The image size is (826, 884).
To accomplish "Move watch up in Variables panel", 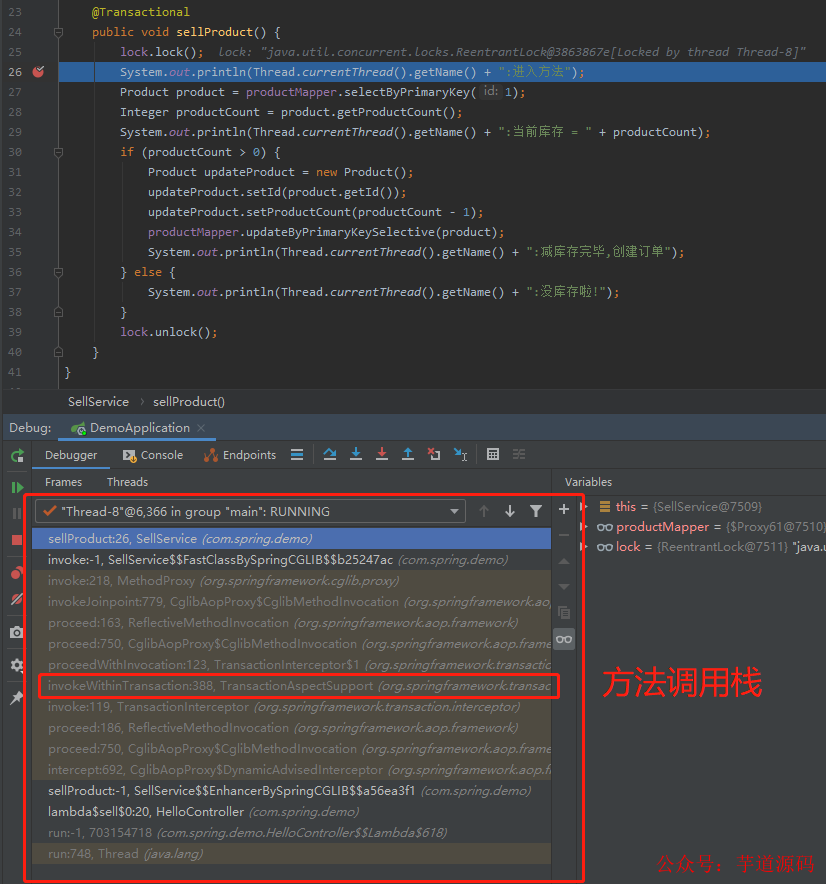I will [x=564, y=562].
